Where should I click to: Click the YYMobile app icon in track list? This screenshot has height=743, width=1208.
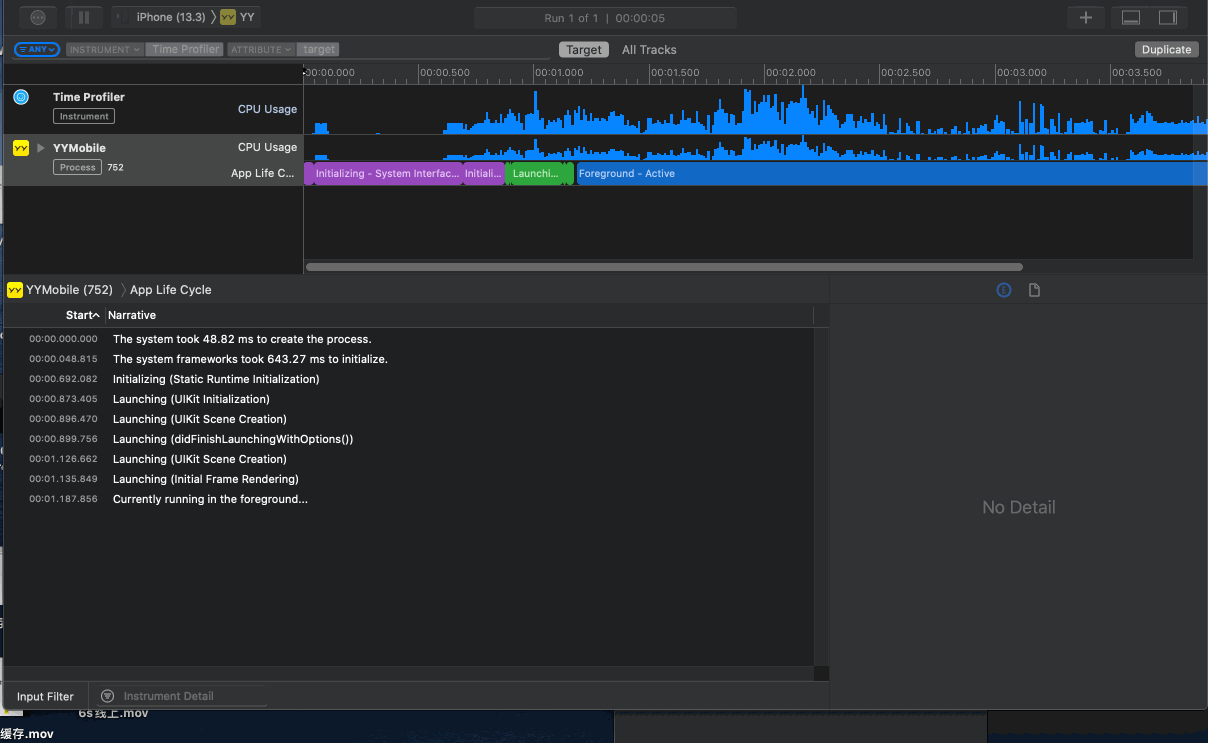coord(21,148)
